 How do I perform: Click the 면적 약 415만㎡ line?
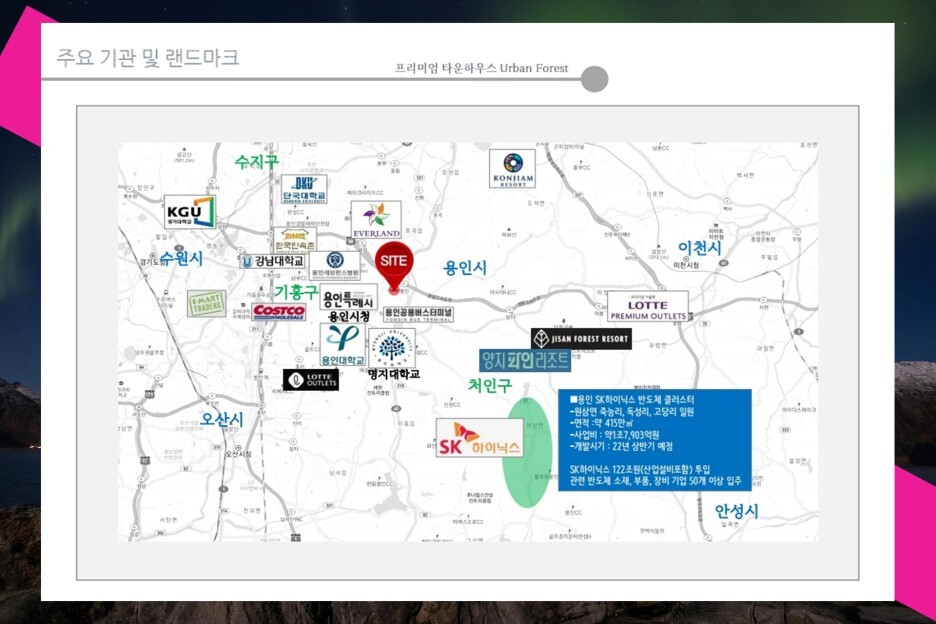pyautogui.click(x=601, y=423)
